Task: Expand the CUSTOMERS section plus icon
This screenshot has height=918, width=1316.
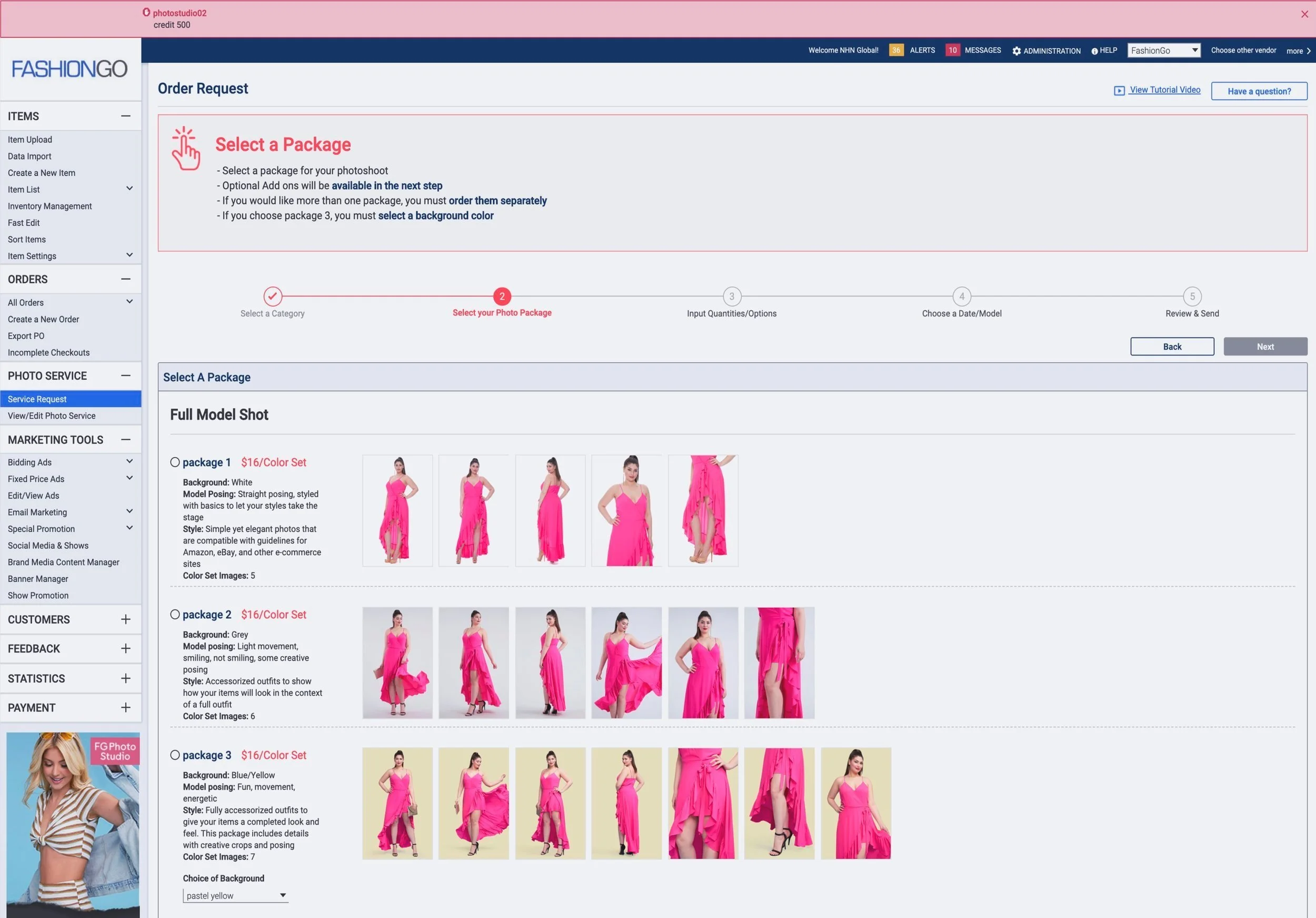Action: 125,619
